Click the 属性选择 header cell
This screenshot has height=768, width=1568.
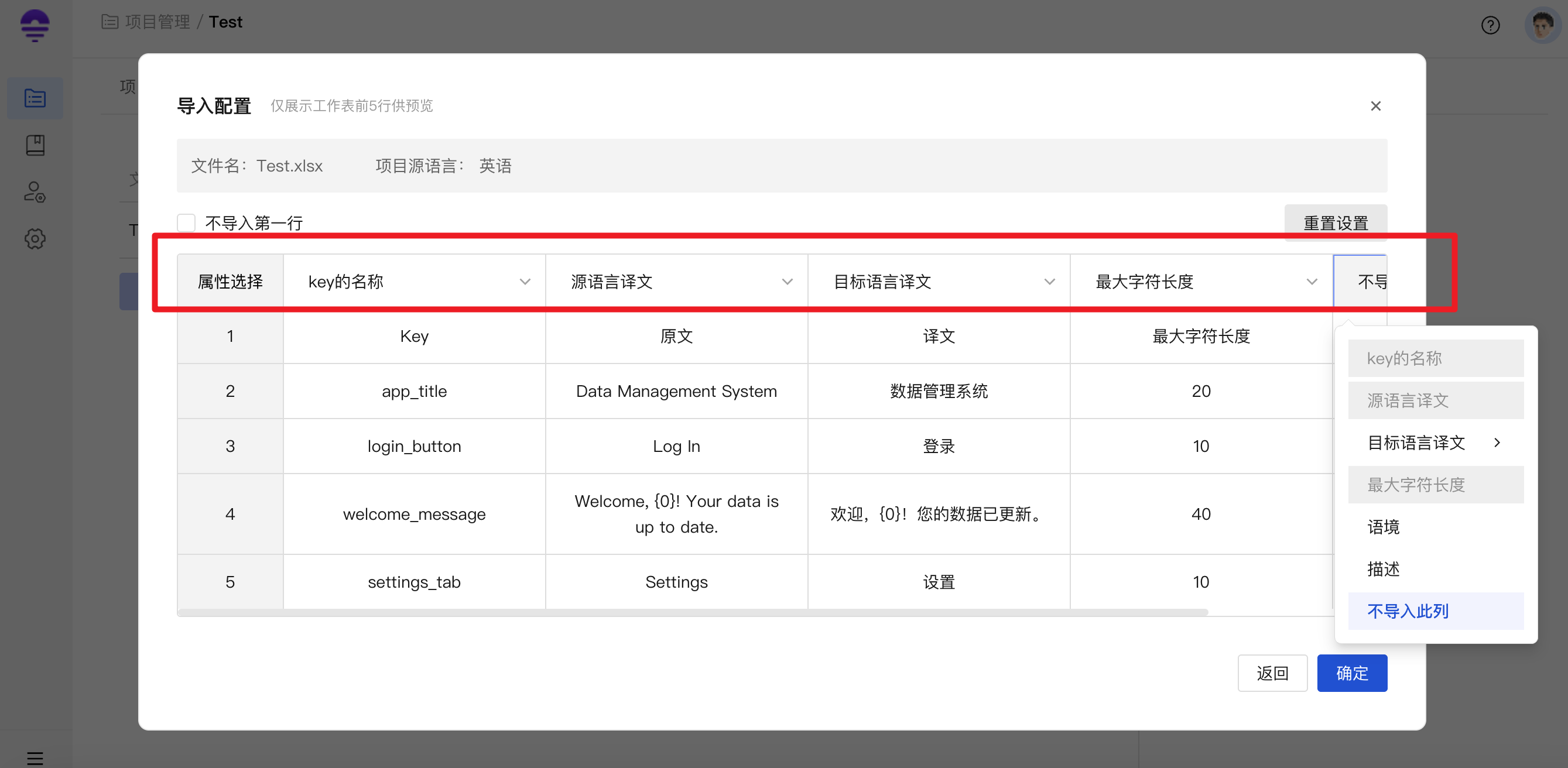click(x=230, y=282)
